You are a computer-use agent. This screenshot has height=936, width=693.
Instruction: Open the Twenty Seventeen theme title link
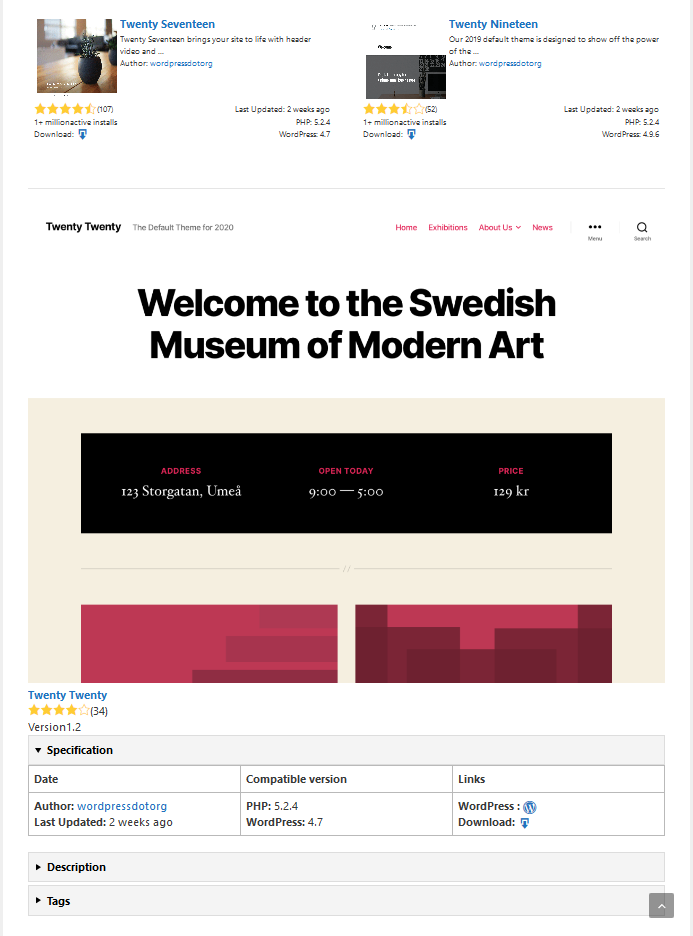[x=167, y=24]
